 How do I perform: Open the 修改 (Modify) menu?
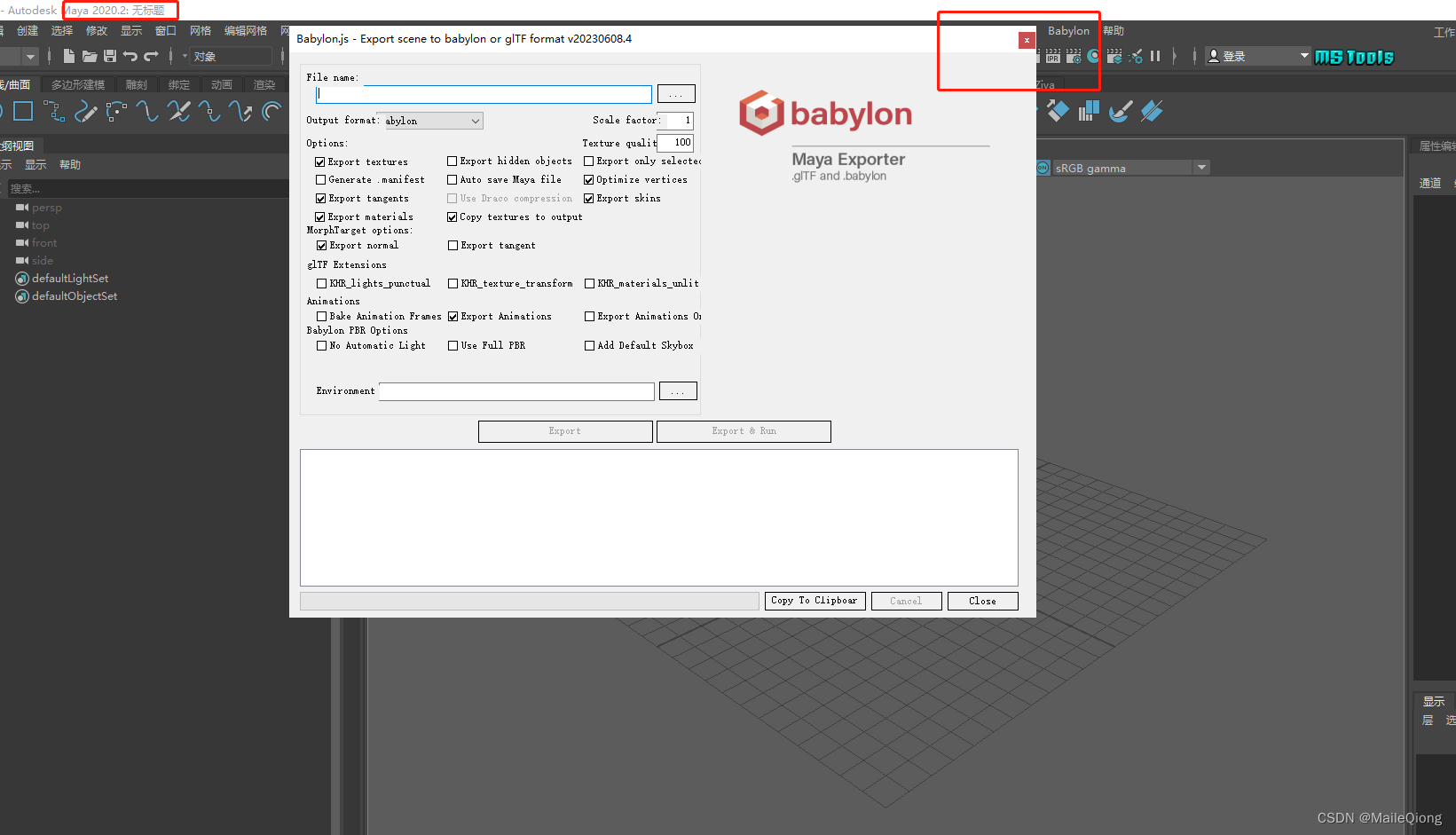97,31
